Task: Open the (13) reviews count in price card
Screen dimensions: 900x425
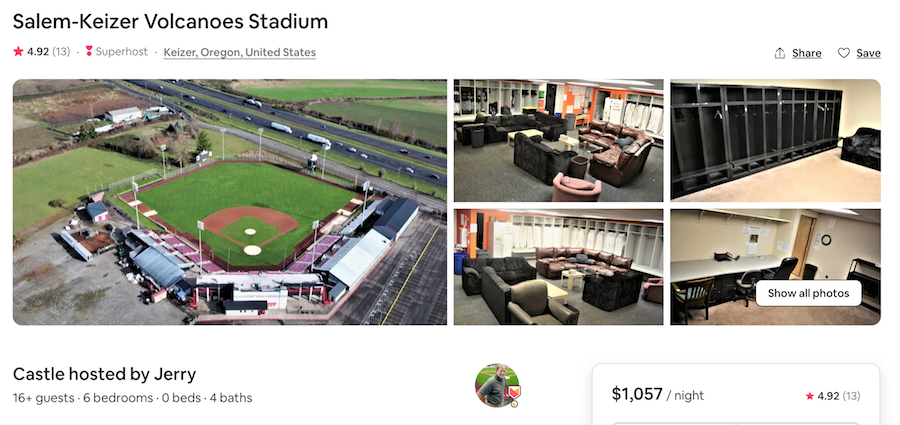Action: click(x=851, y=396)
